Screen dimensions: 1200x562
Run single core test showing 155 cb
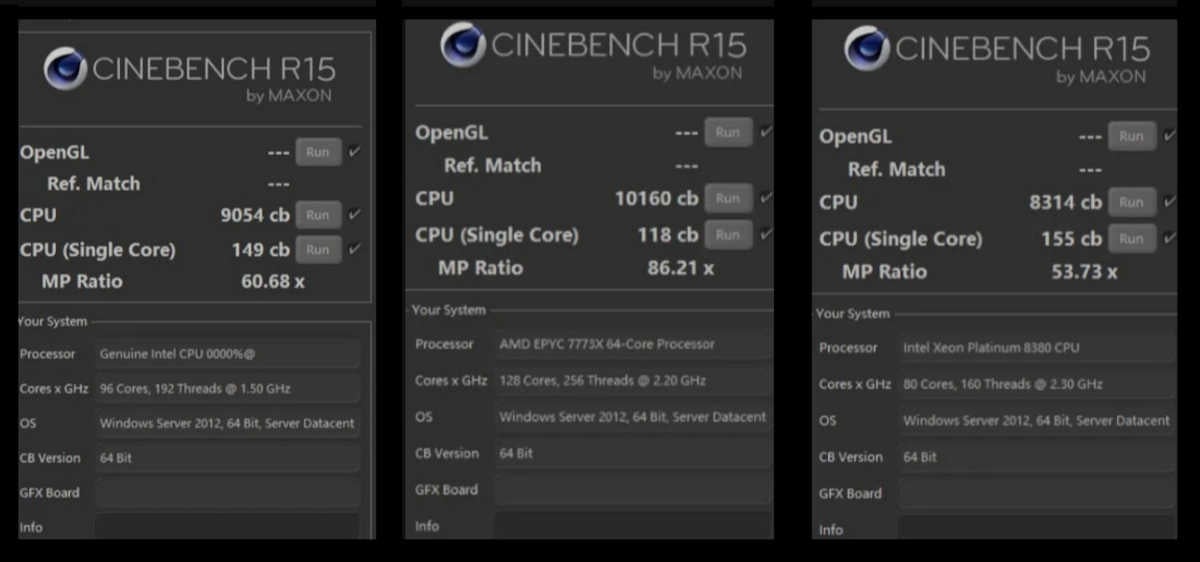1131,238
